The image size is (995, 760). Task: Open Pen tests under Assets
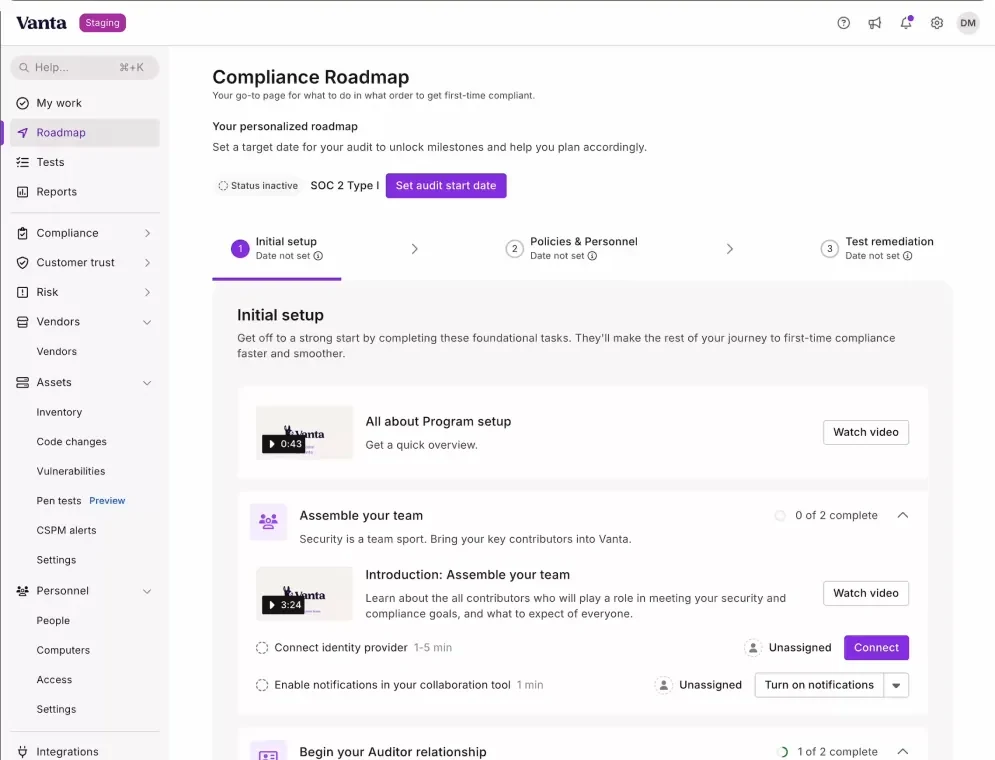pyautogui.click(x=58, y=501)
